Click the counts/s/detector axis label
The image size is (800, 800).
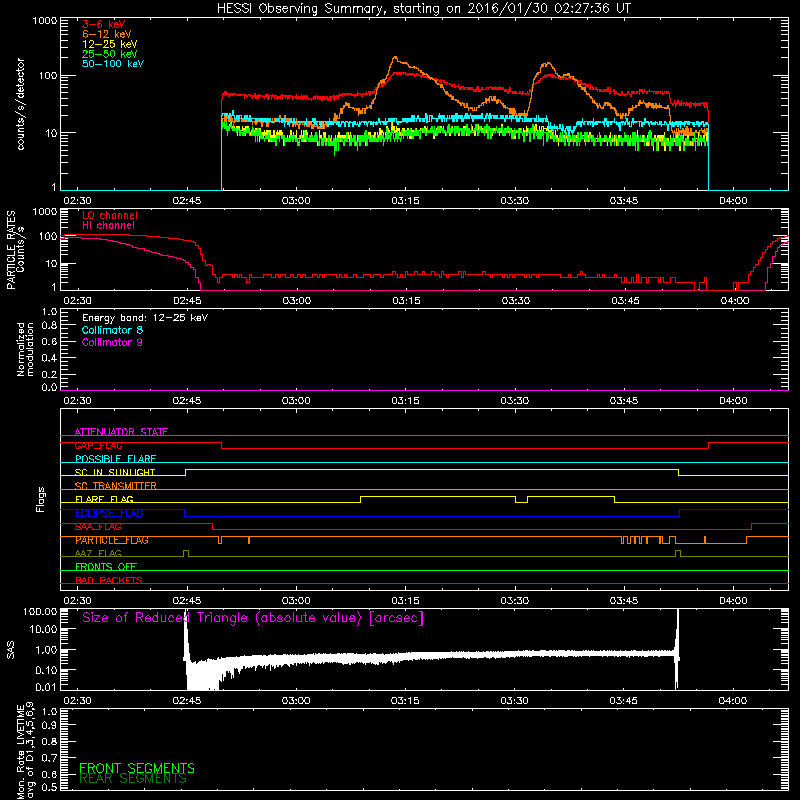click(x=20, y=104)
